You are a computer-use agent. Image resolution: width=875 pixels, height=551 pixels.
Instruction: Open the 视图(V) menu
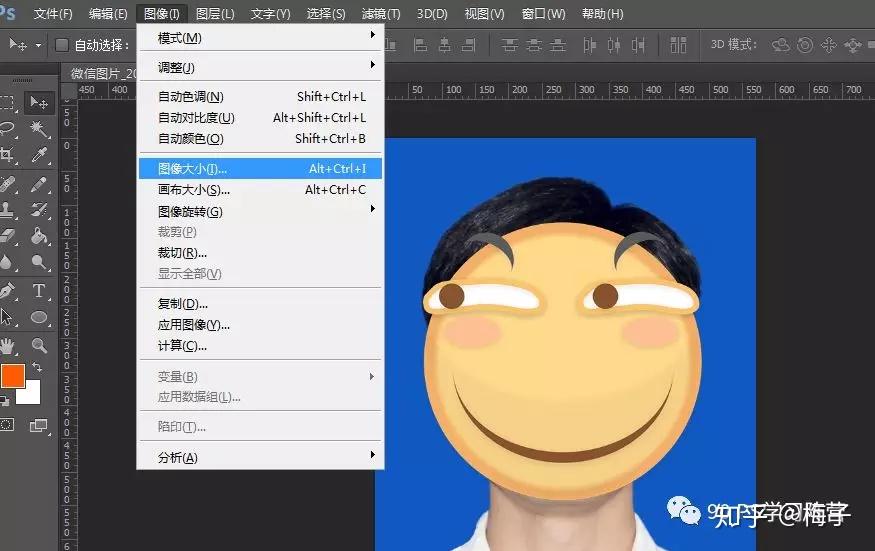(484, 13)
